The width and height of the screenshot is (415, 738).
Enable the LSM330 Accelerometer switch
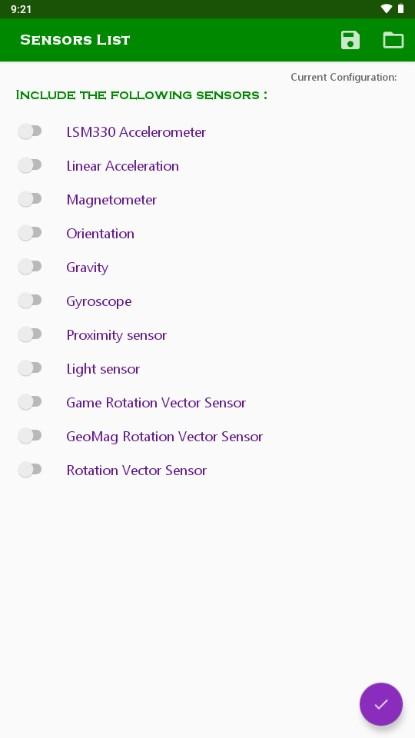(30, 132)
